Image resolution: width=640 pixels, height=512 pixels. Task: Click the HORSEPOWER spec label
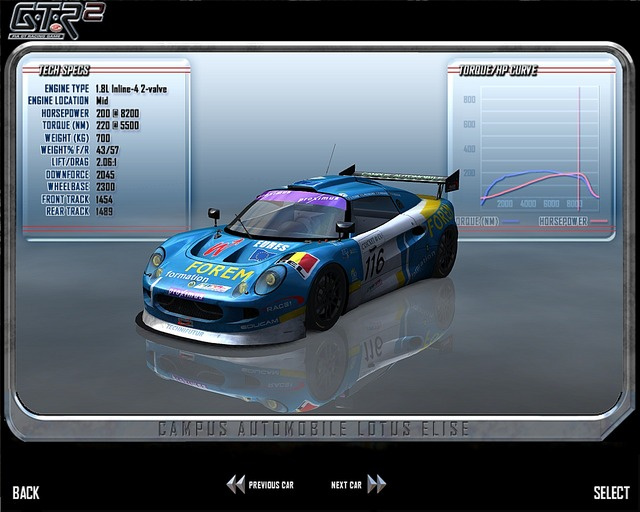pos(65,113)
